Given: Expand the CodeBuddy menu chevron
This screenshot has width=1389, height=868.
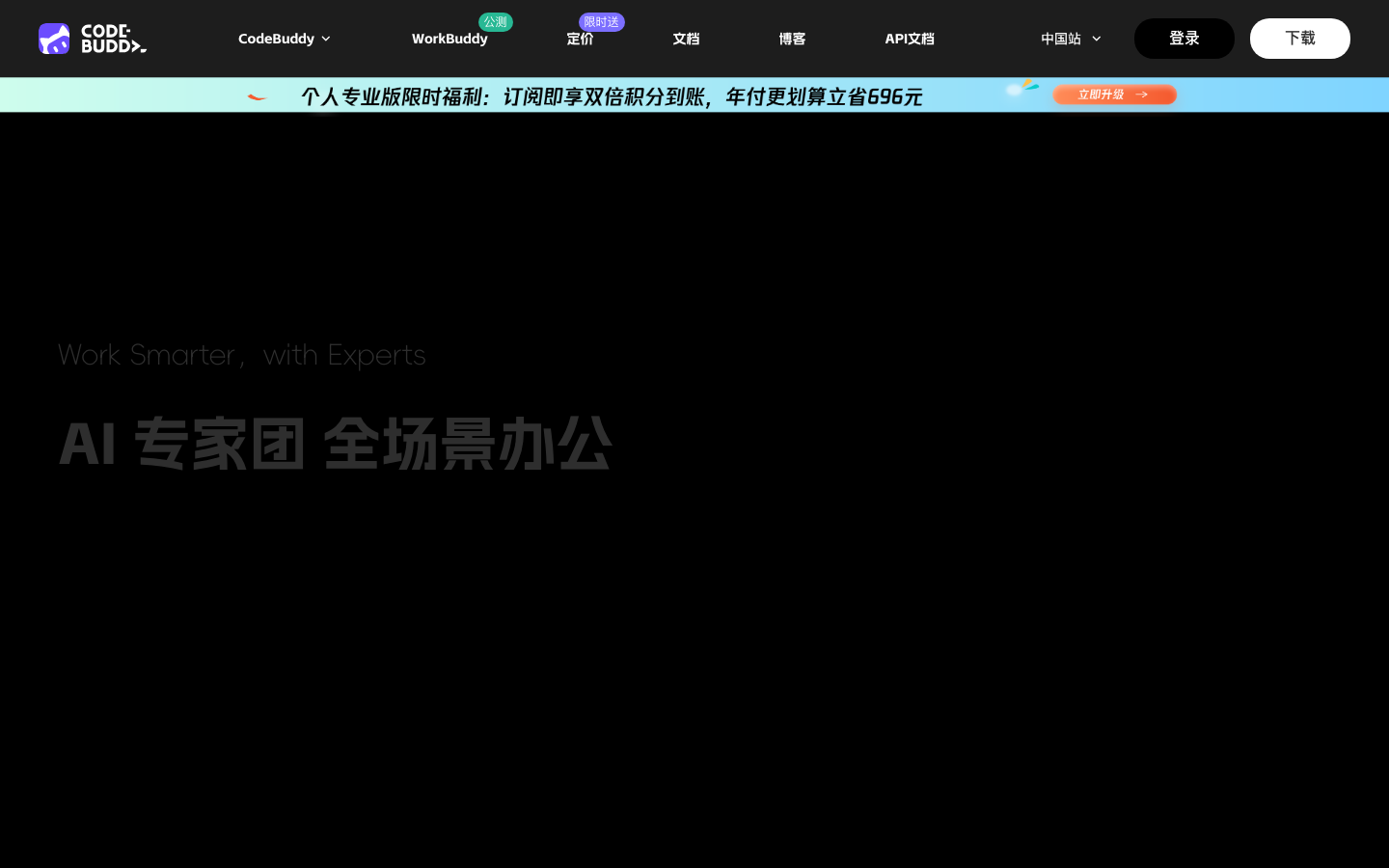Looking at the screenshot, I should [326, 39].
